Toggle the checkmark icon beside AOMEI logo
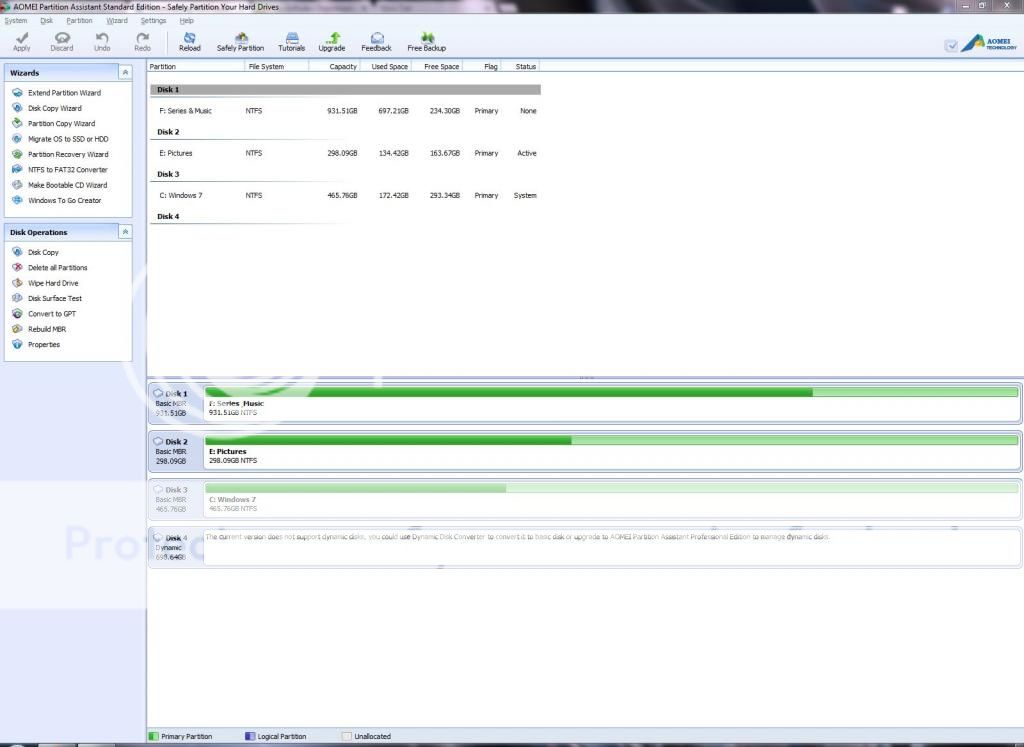 point(951,45)
